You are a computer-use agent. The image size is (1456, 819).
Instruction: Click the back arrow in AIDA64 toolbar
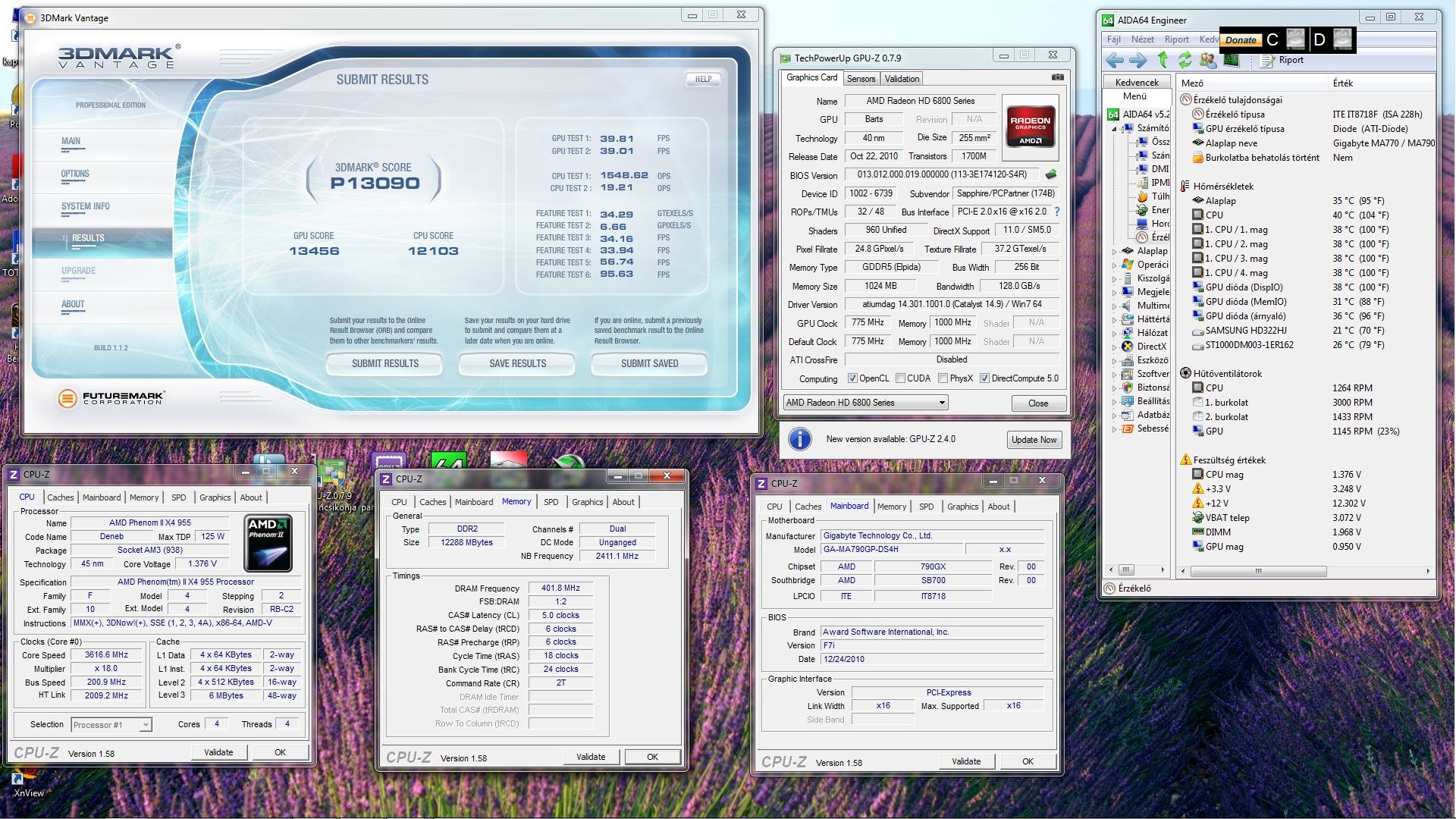click(x=1114, y=61)
